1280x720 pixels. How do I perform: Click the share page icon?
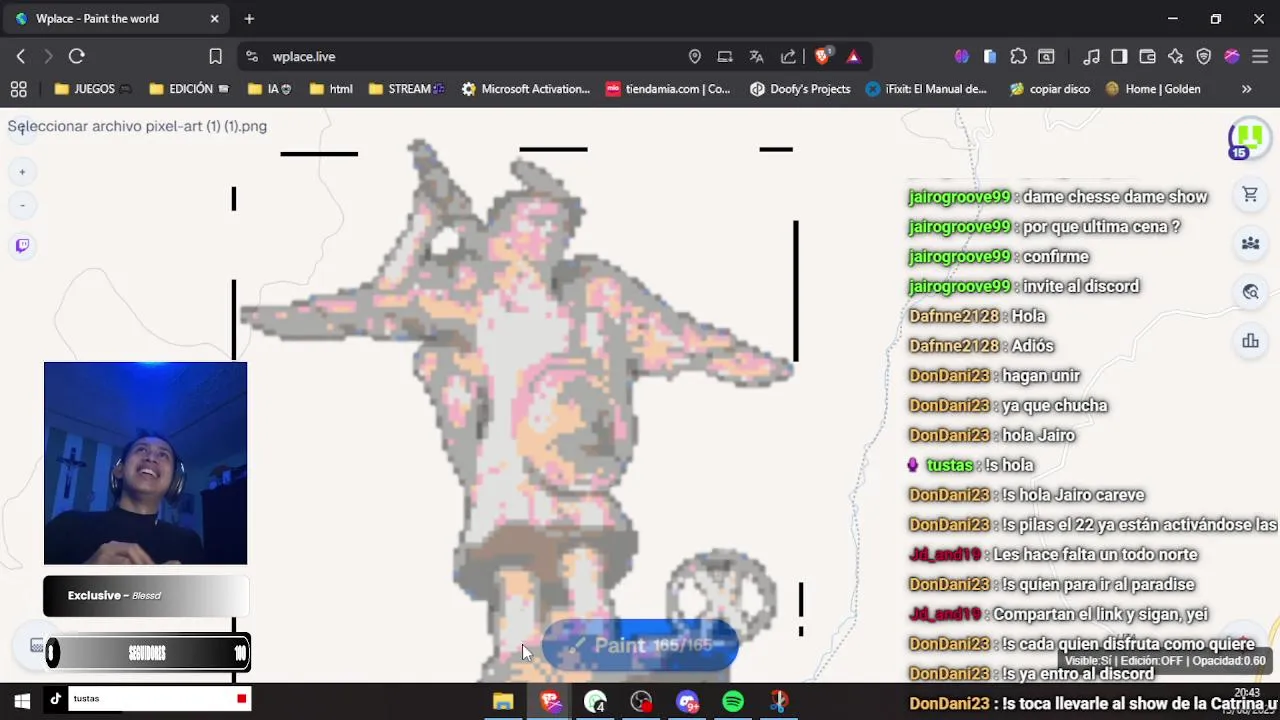(x=788, y=57)
